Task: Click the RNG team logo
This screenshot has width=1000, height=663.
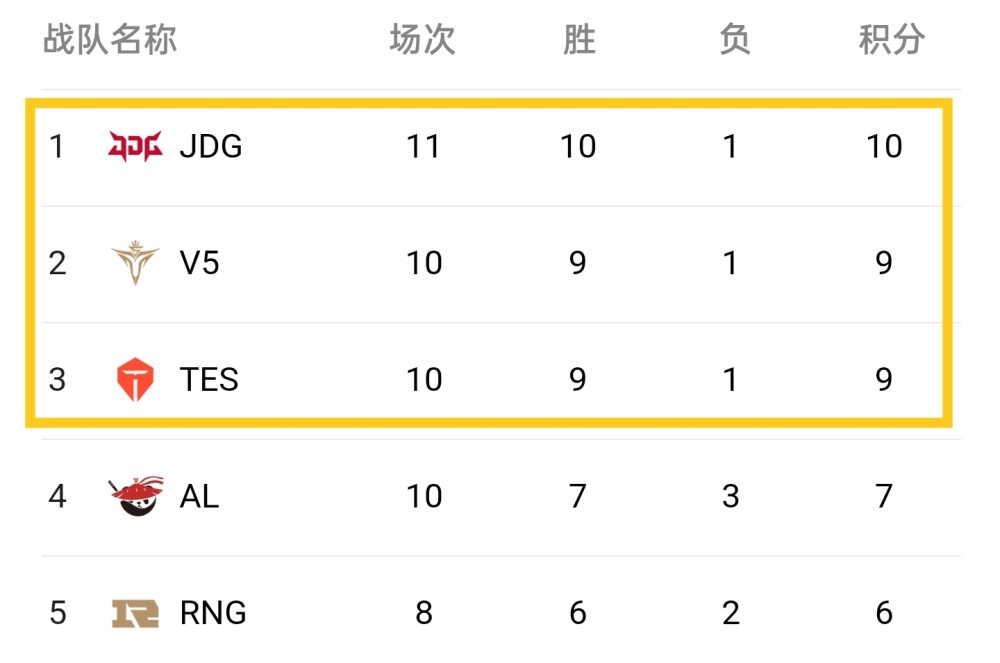Action: pyautogui.click(x=135, y=612)
